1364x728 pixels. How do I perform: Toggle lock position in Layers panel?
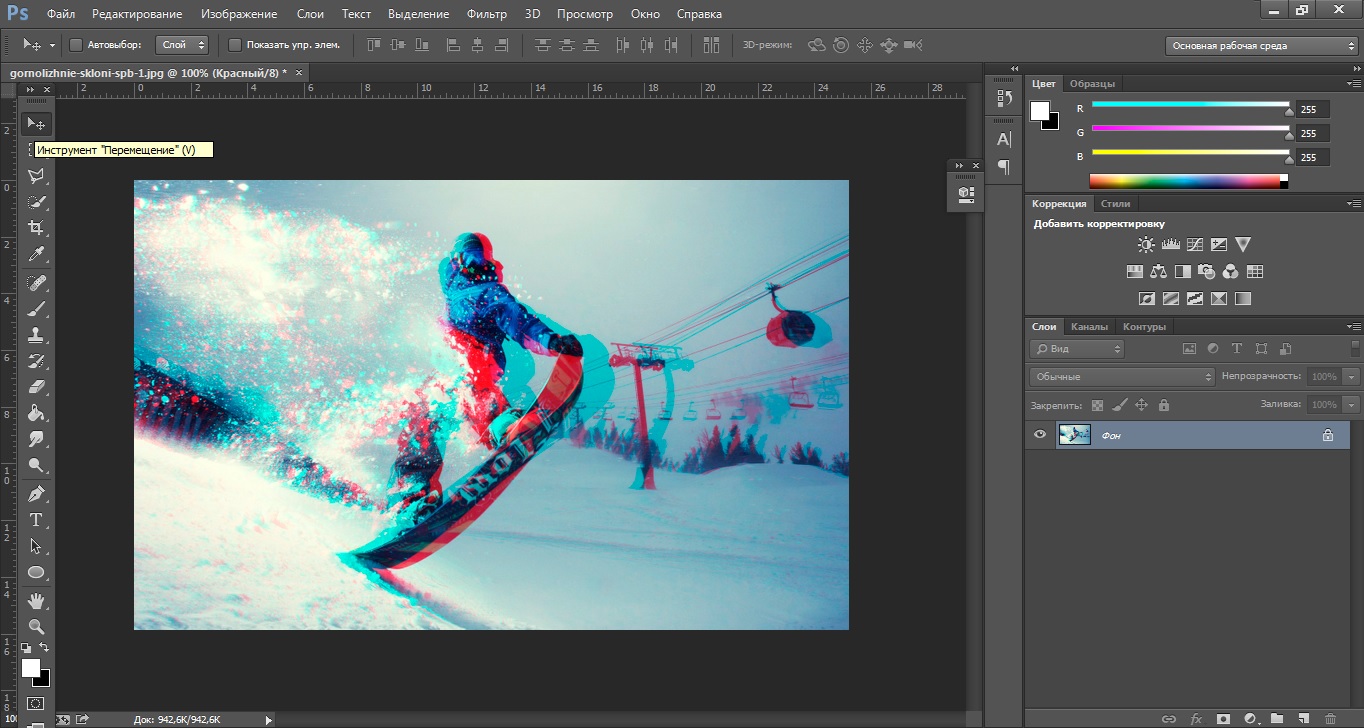click(x=1141, y=405)
